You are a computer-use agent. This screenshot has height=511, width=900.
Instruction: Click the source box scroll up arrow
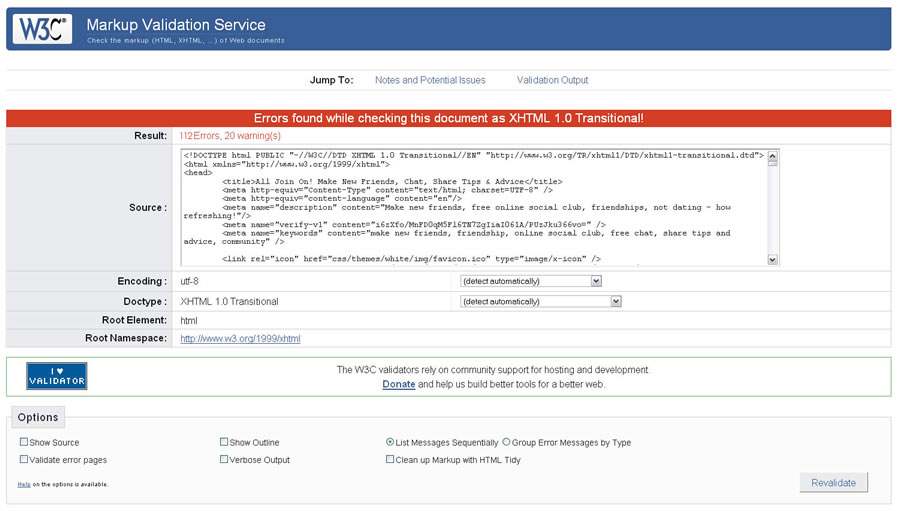(773, 156)
